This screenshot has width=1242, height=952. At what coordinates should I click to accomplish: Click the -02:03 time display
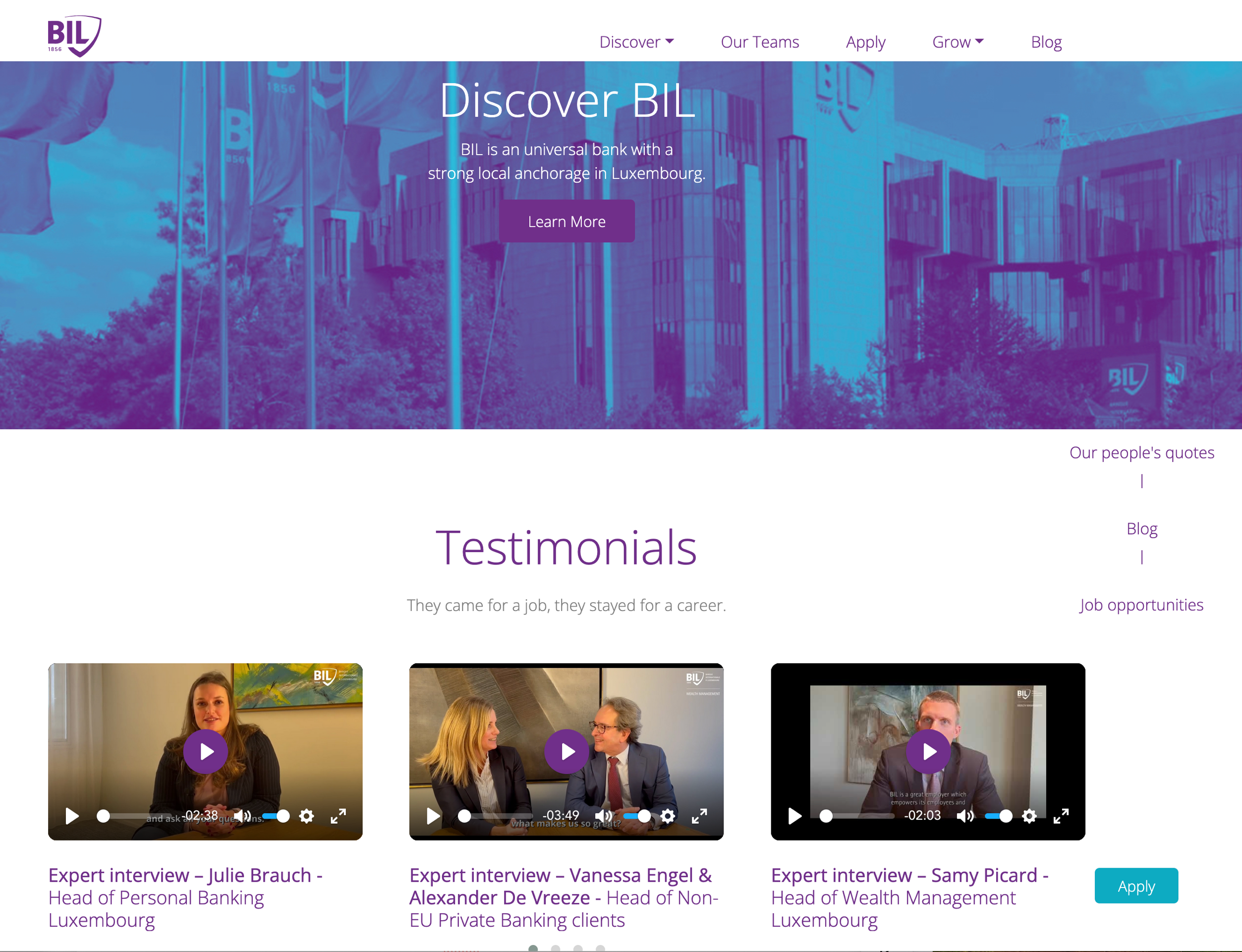[922, 815]
